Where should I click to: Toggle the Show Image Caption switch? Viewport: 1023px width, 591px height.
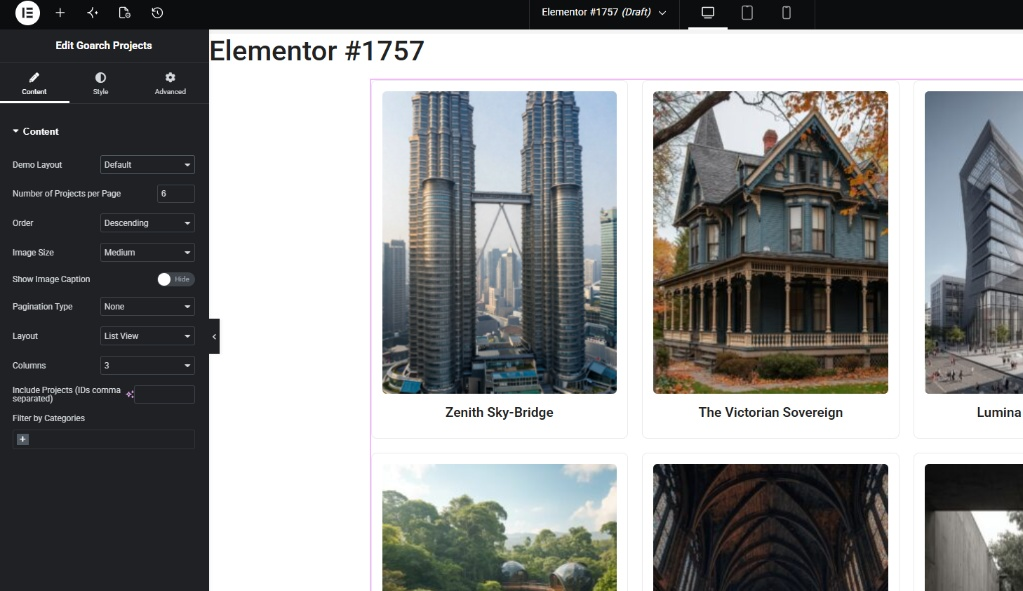[x=176, y=279]
